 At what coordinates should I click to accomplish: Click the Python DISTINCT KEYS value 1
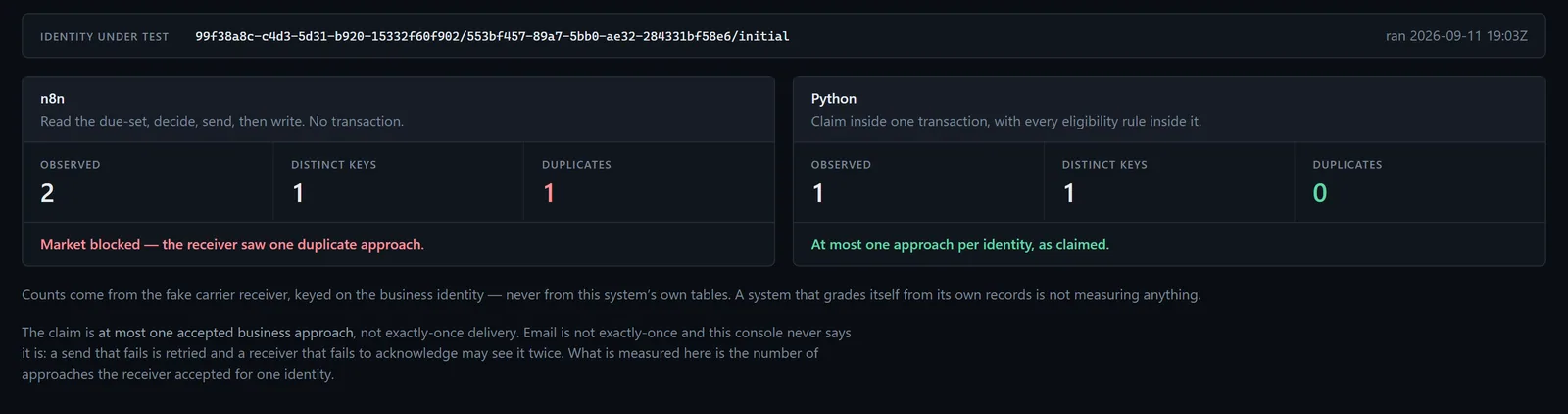click(1069, 193)
